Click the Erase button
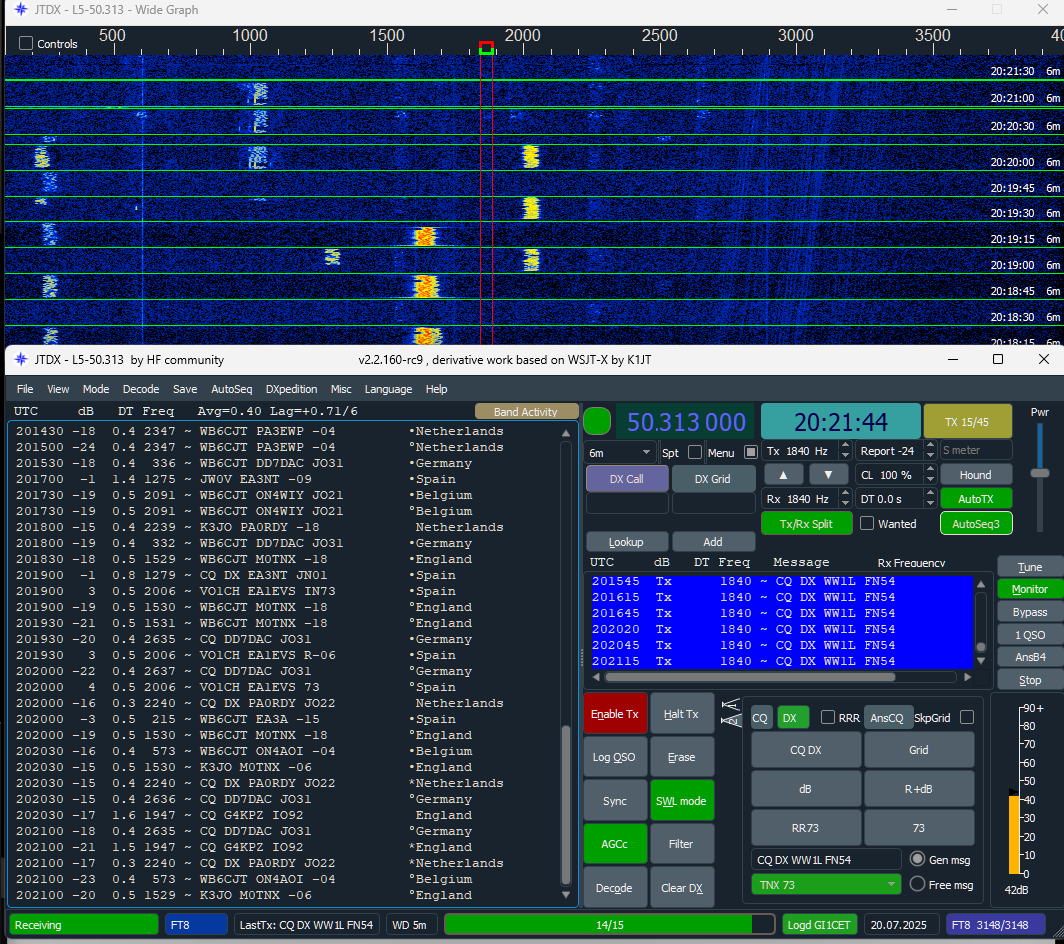Image resolution: width=1064 pixels, height=944 pixels. [x=681, y=757]
